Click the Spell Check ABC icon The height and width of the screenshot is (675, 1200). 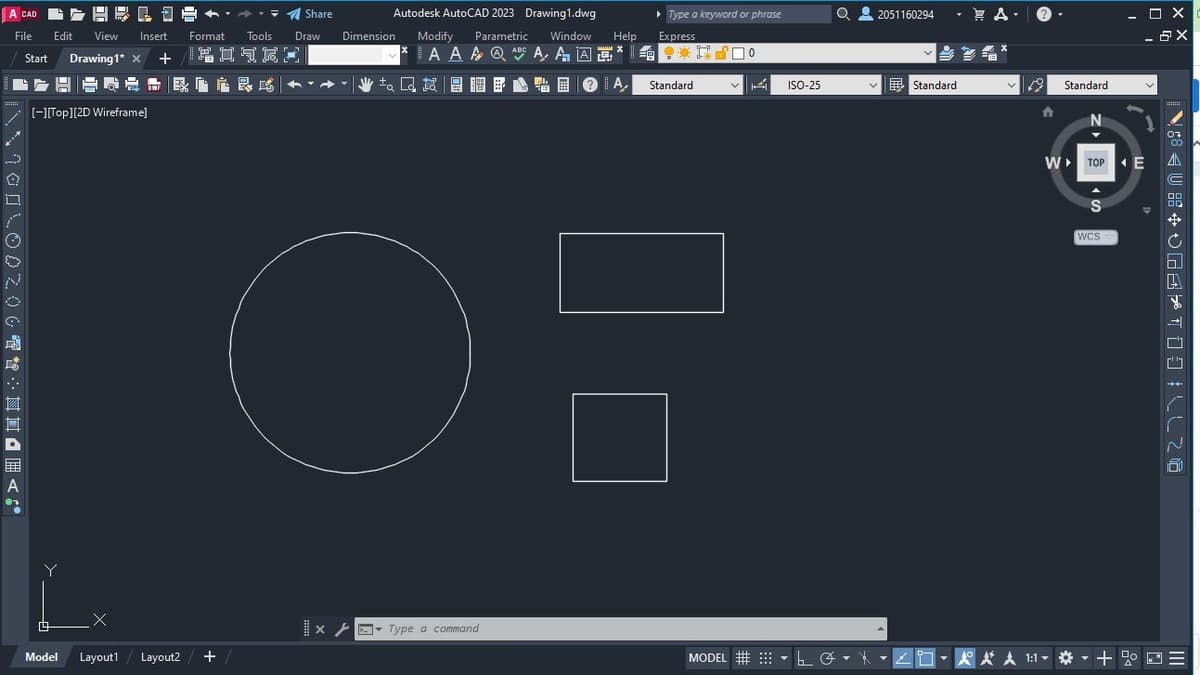(x=518, y=53)
